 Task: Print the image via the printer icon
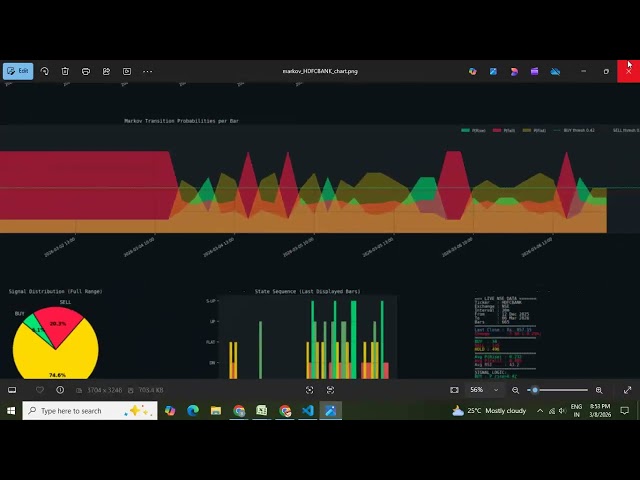click(86, 71)
